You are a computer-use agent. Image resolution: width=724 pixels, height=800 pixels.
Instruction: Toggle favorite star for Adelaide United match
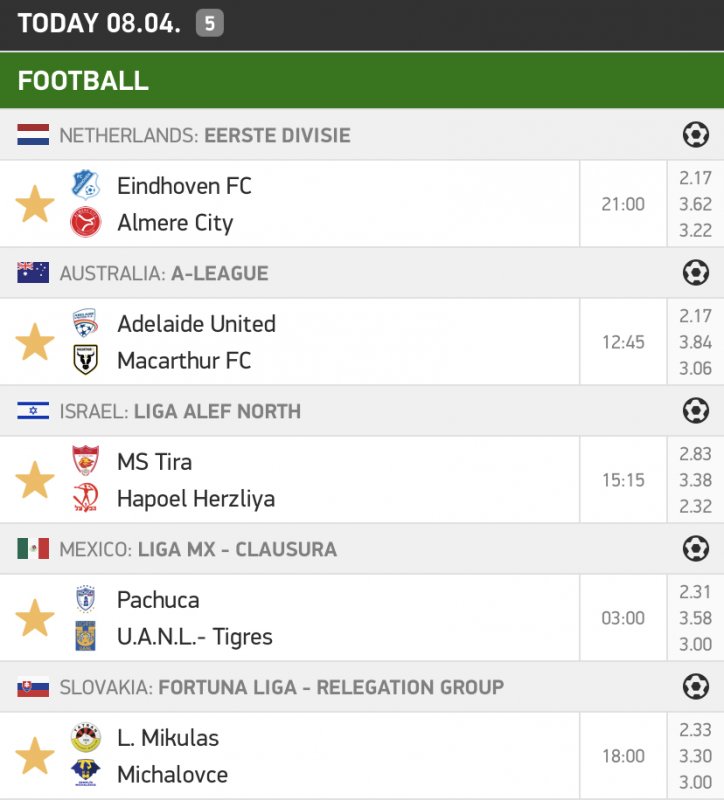coord(35,342)
